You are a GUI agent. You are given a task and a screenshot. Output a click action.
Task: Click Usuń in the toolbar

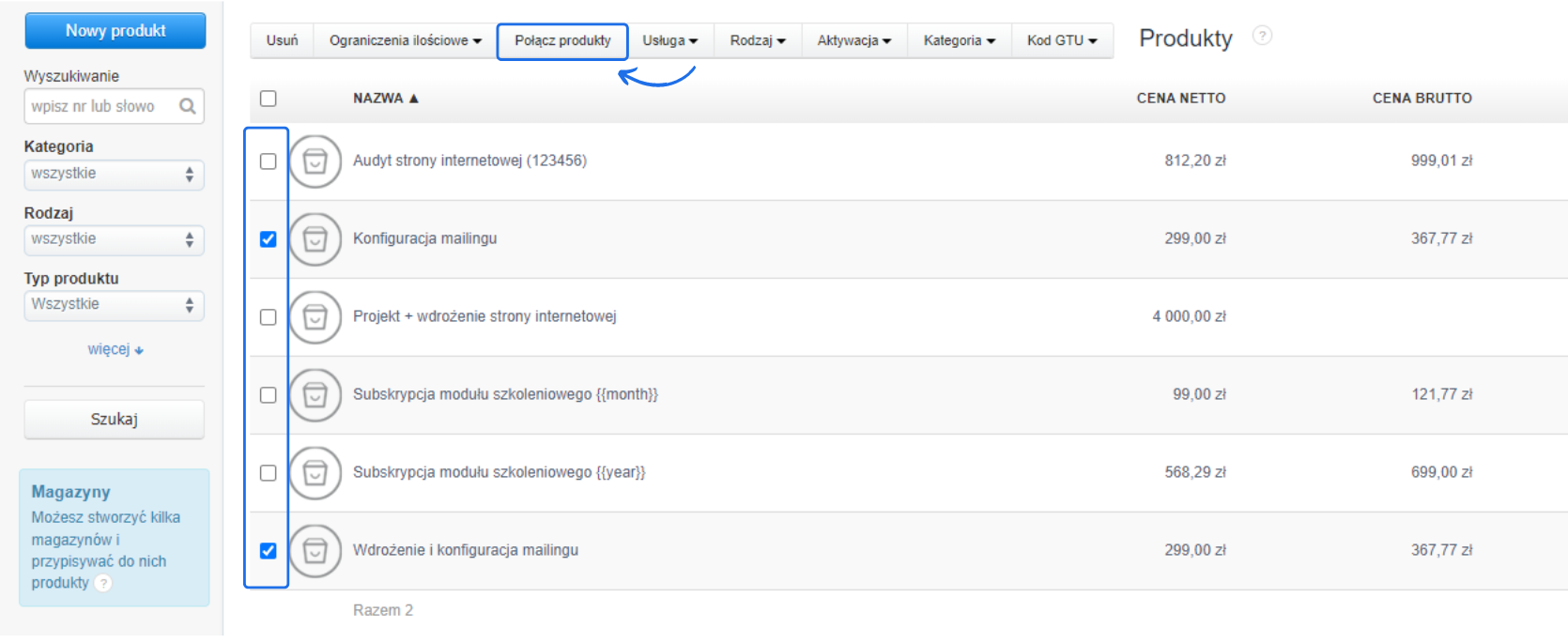click(x=282, y=40)
